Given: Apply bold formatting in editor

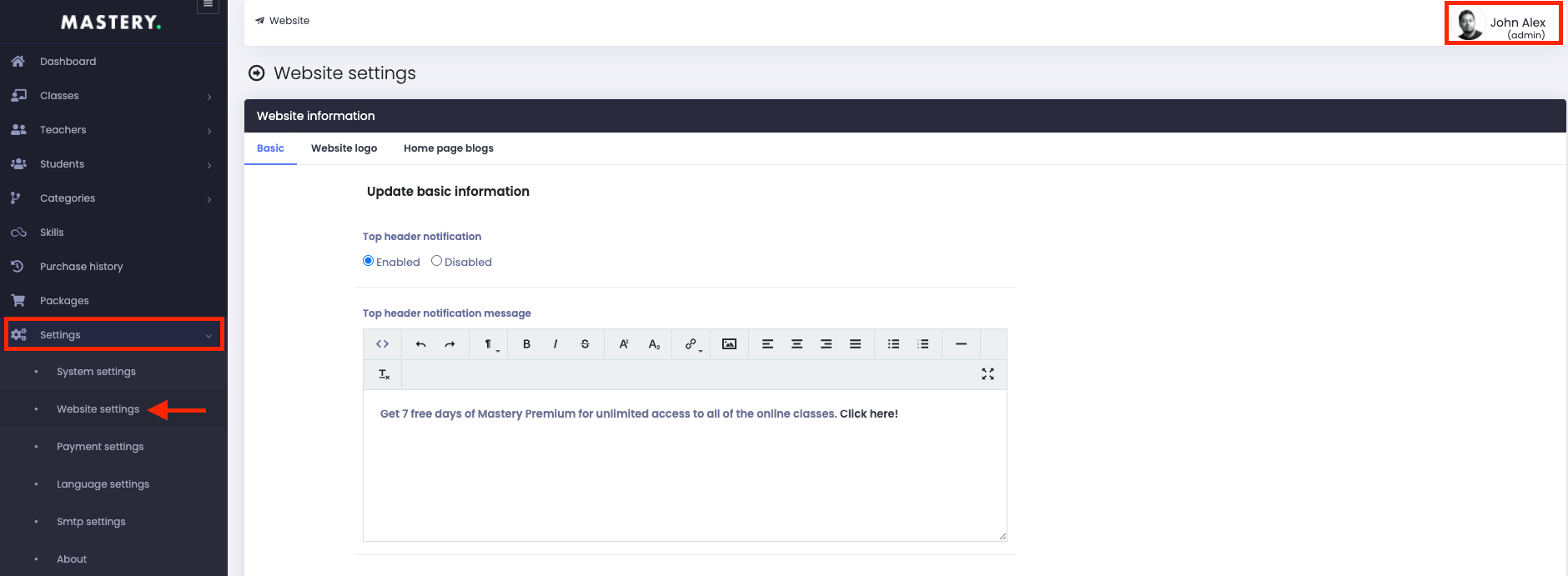Looking at the screenshot, I should coord(526,344).
